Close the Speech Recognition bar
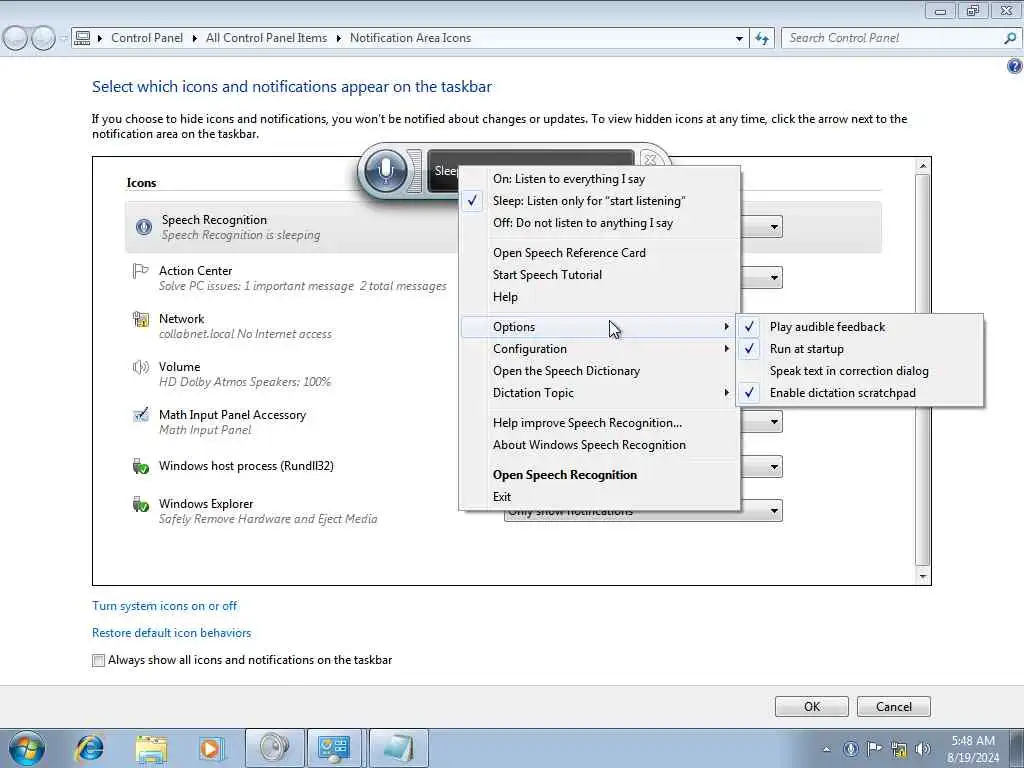 coord(650,159)
